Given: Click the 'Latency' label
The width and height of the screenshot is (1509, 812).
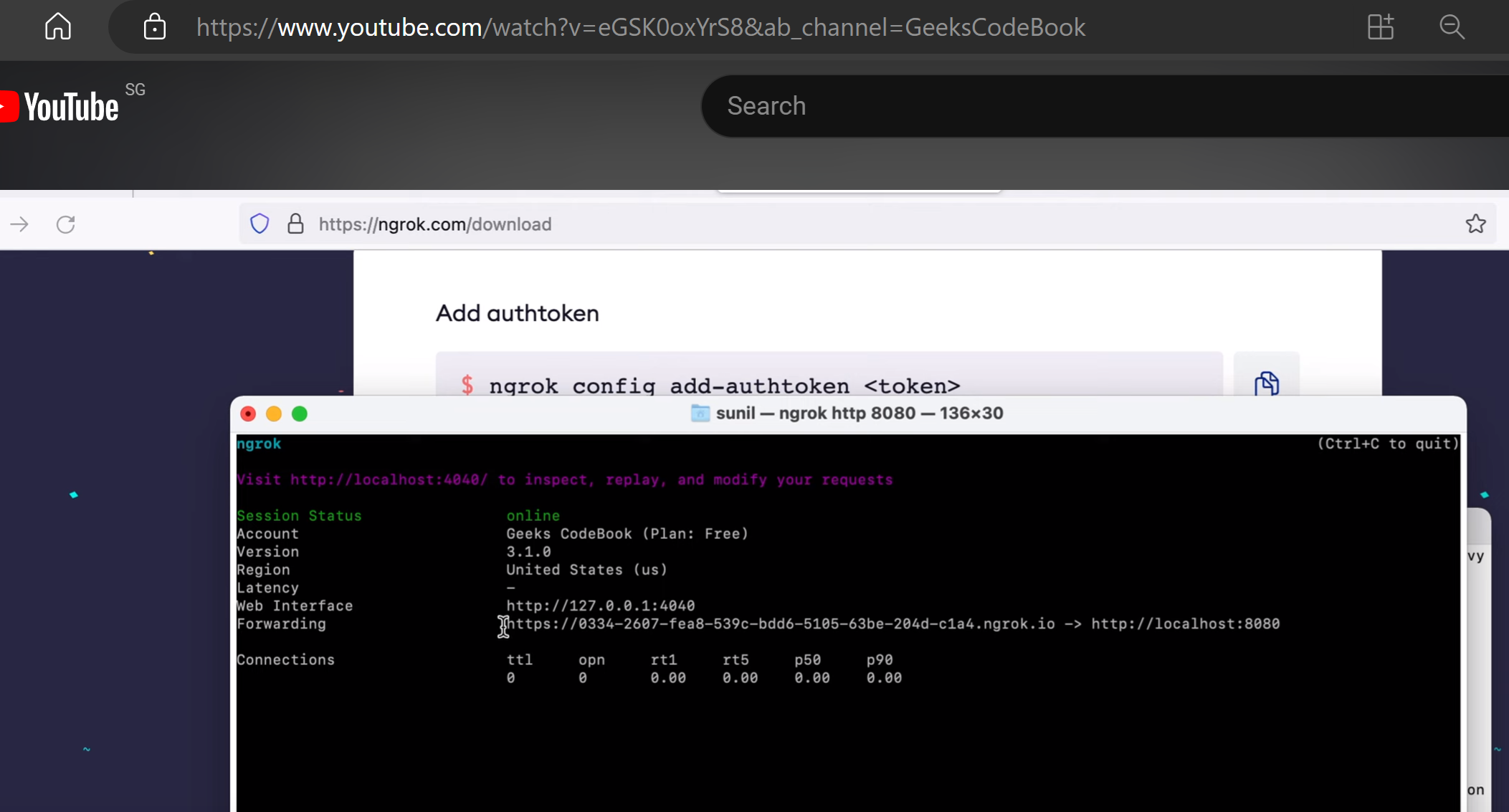Looking at the screenshot, I should (x=267, y=588).
